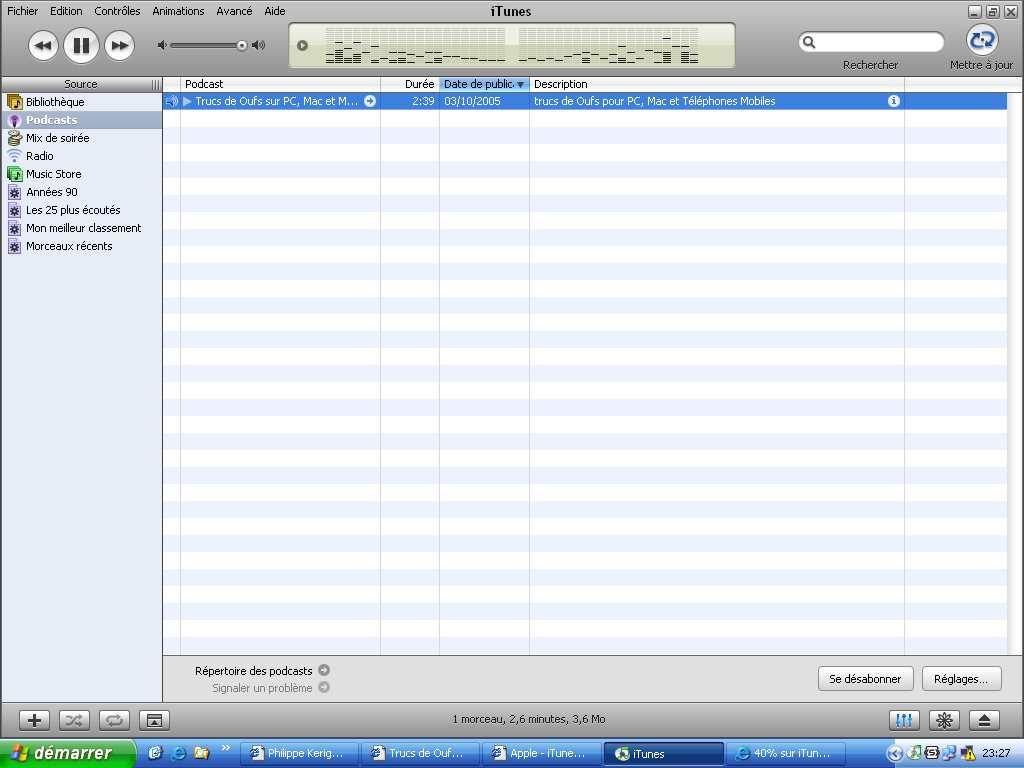Click the Mettre à jour refresh icon
1024x768 pixels.
click(982, 40)
